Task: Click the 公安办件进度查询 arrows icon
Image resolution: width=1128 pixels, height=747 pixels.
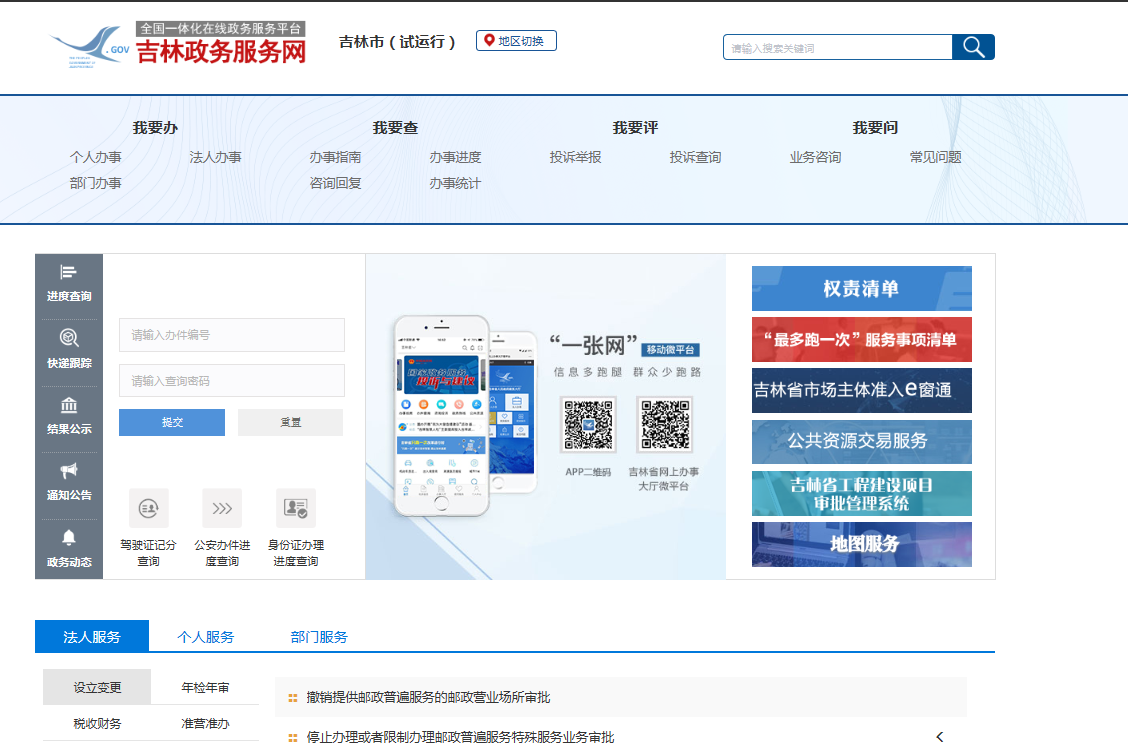Action: 222,508
